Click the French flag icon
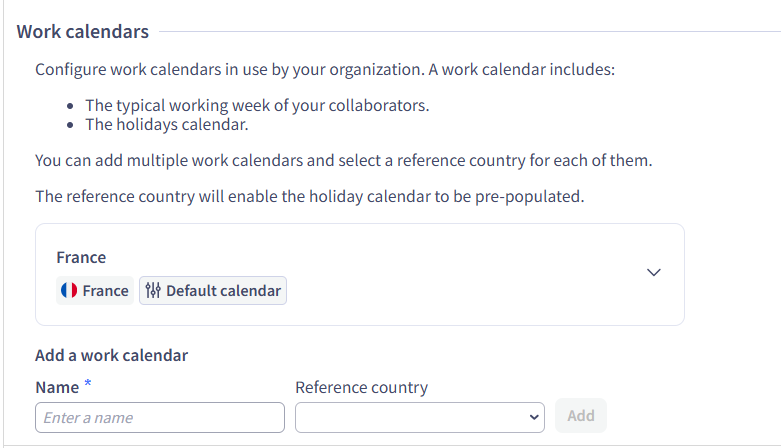The image size is (781, 448). point(70,291)
